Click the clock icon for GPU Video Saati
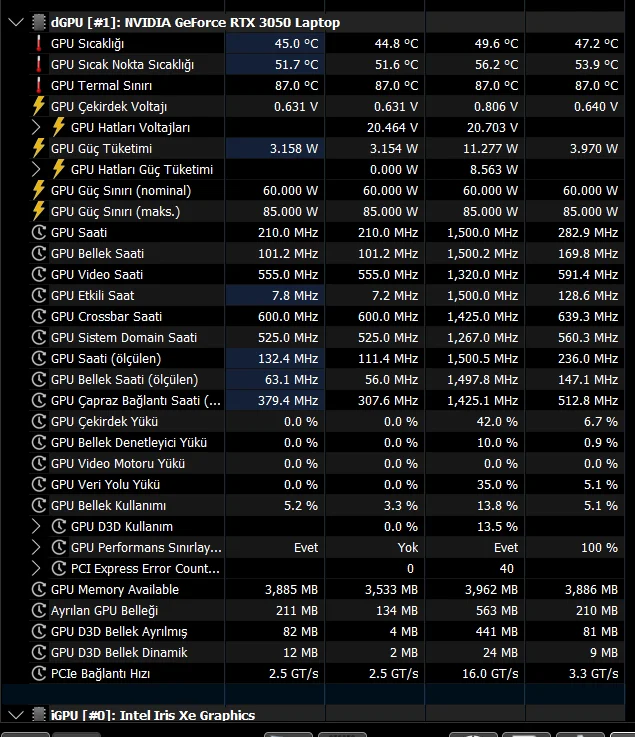Screen dimensions: 635x737 (39, 274)
